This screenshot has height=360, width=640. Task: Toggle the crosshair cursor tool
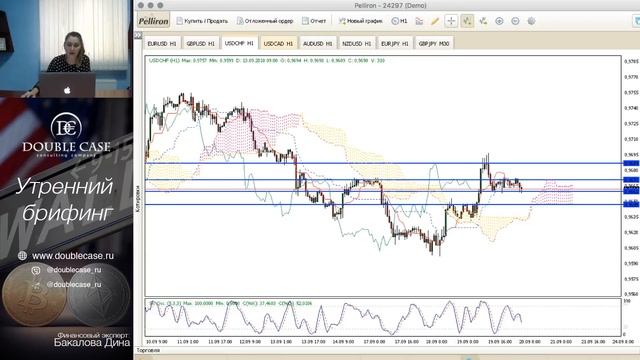[x=451, y=21]
